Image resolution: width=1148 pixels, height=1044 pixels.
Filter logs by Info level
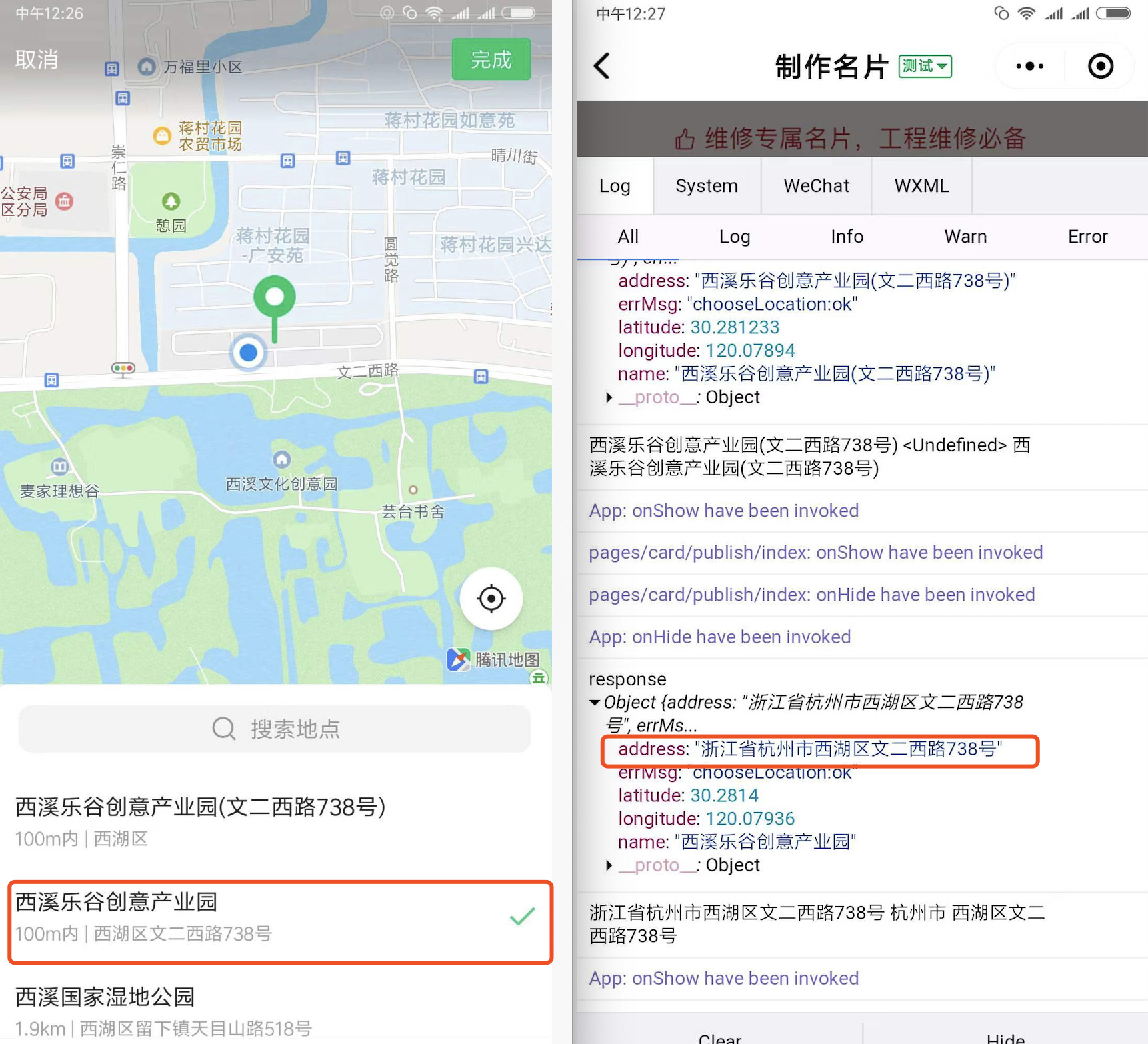click(847, 237)
